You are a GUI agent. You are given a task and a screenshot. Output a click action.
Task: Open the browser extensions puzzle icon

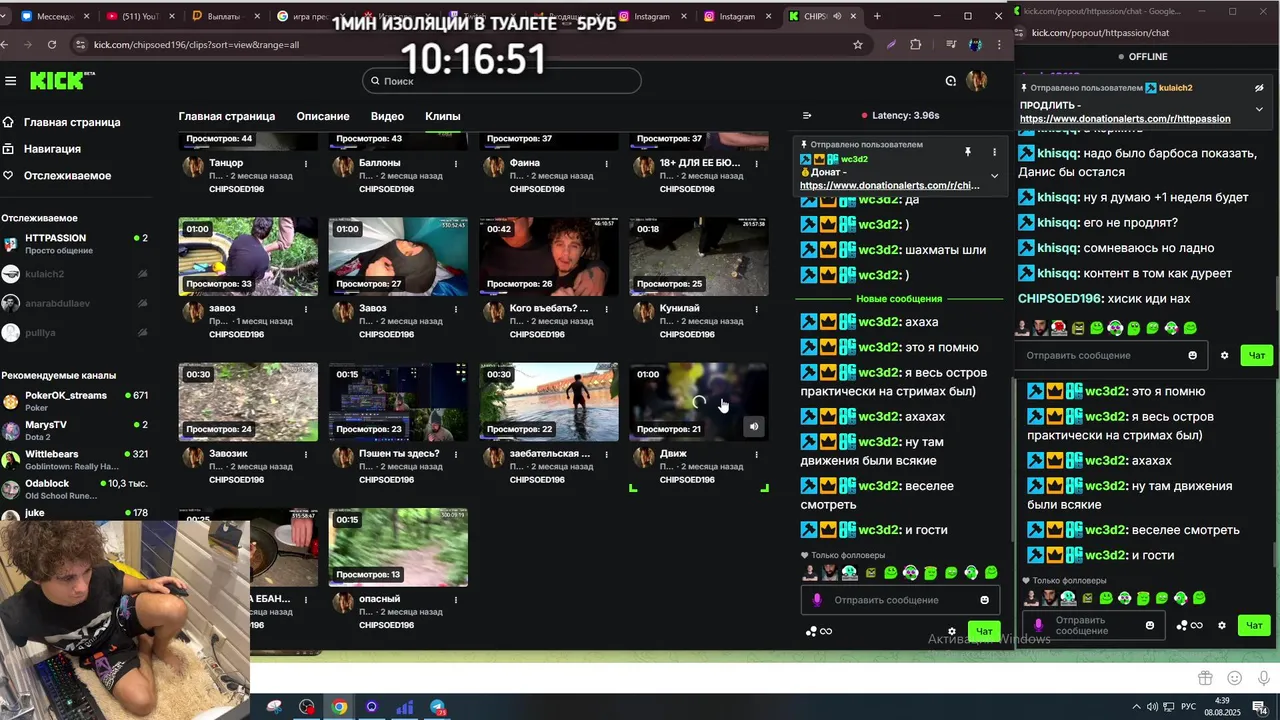coord(915,44)
